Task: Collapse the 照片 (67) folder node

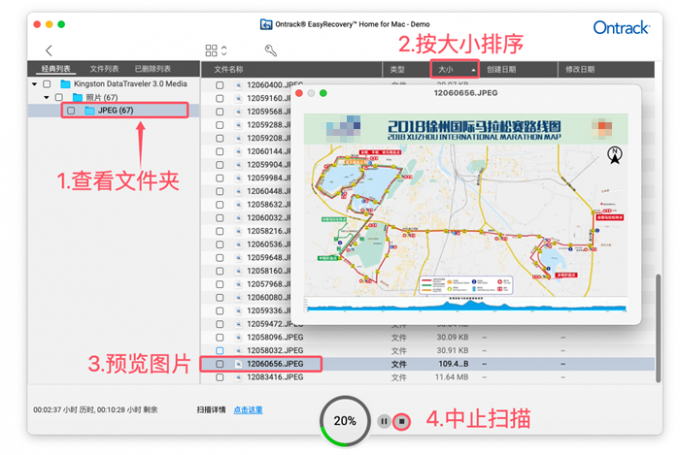Action: tap(46, 97)
